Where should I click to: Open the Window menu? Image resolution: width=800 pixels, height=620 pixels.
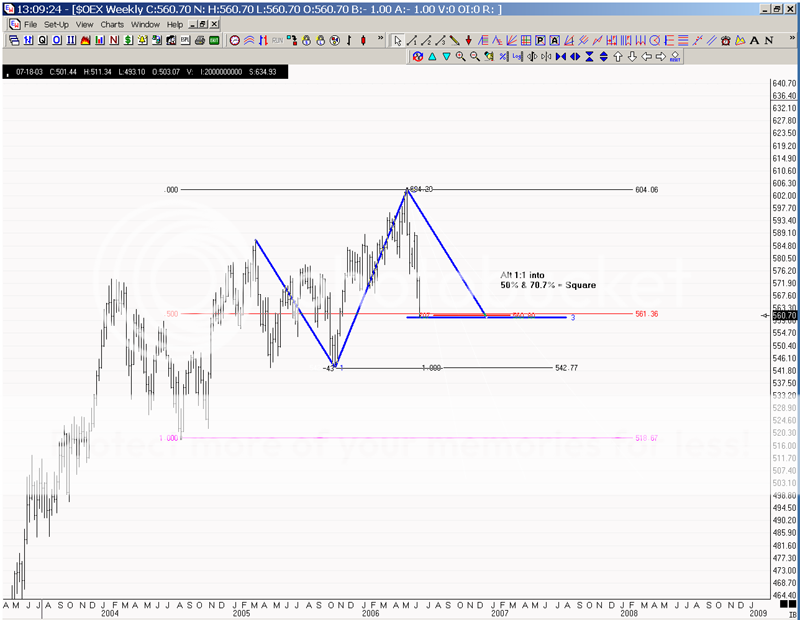(145, 24)
